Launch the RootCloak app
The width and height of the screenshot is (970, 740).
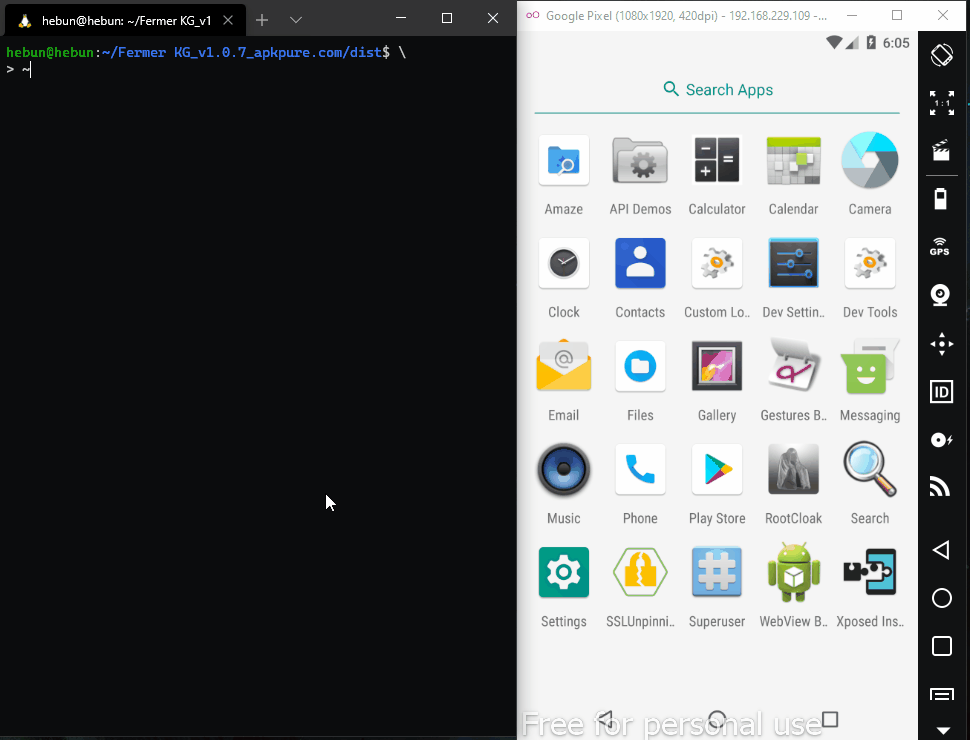[x=793, y=470]
